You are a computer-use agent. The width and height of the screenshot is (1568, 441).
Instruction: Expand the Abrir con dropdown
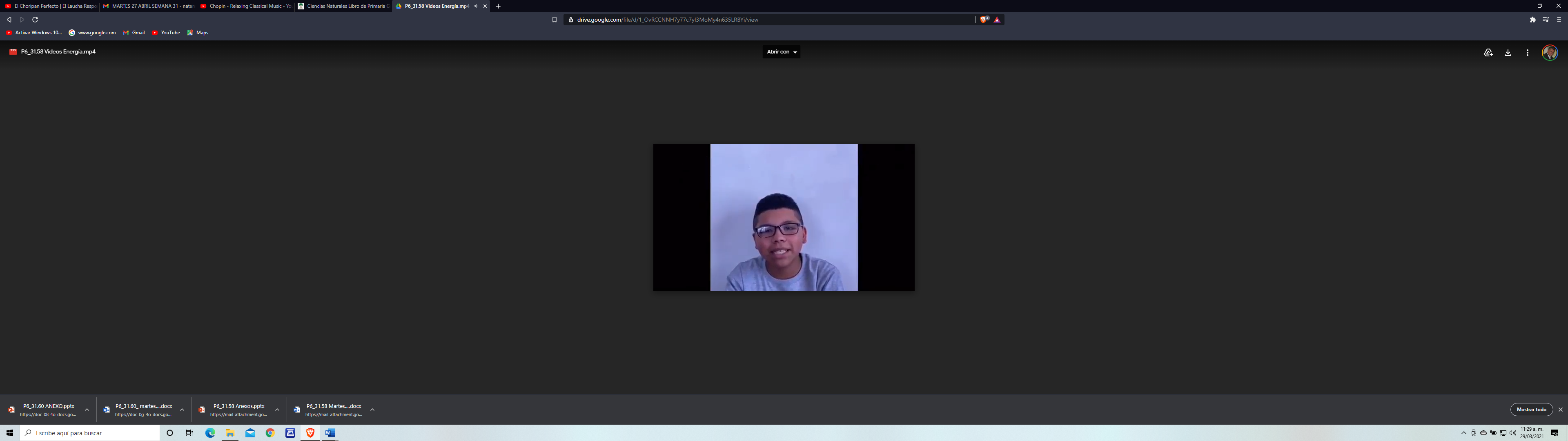781,52
